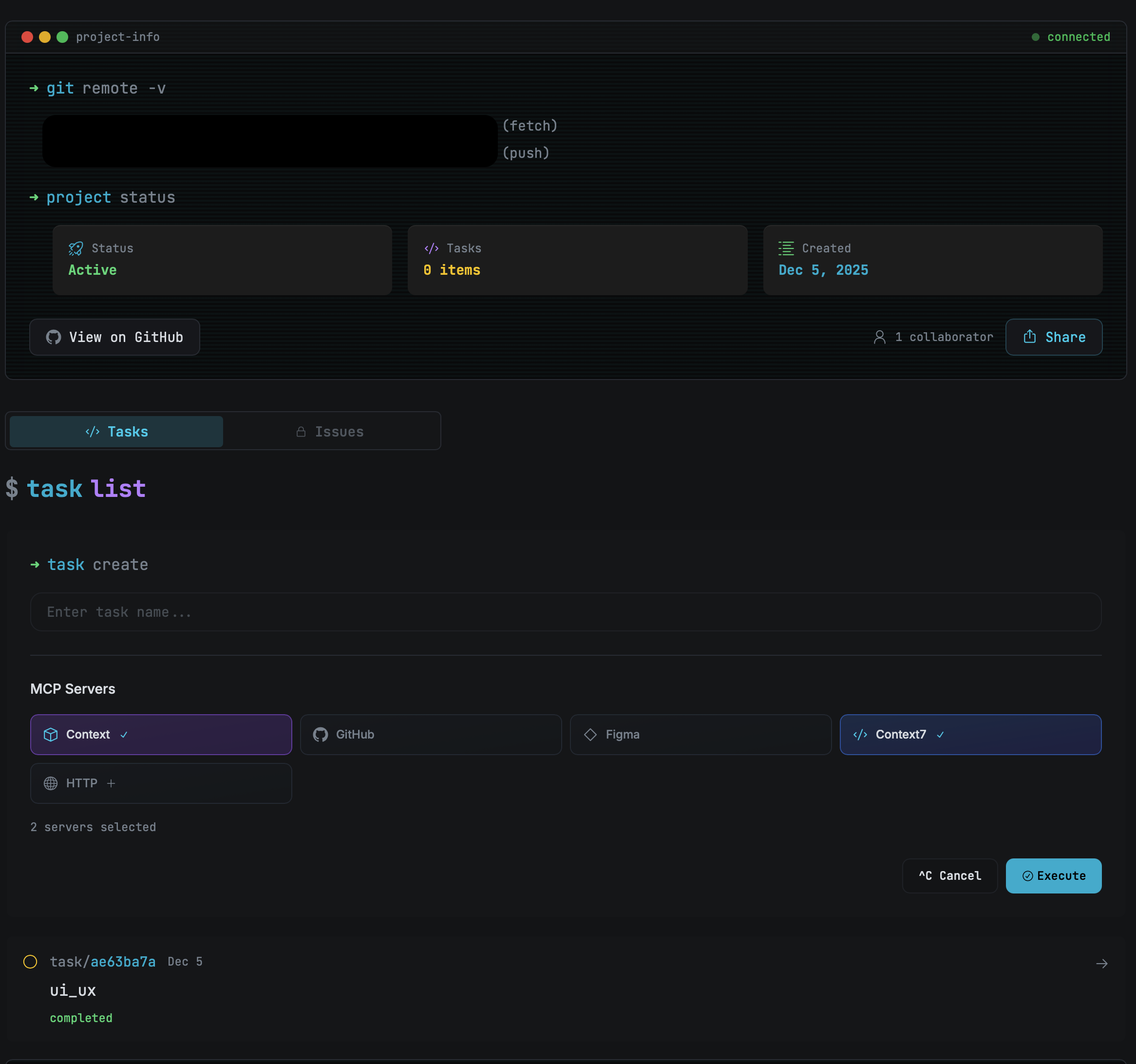This screenshot has width=1136, height=1064.
Task: Open the locked Issues tab
Action: coord(331,432)
